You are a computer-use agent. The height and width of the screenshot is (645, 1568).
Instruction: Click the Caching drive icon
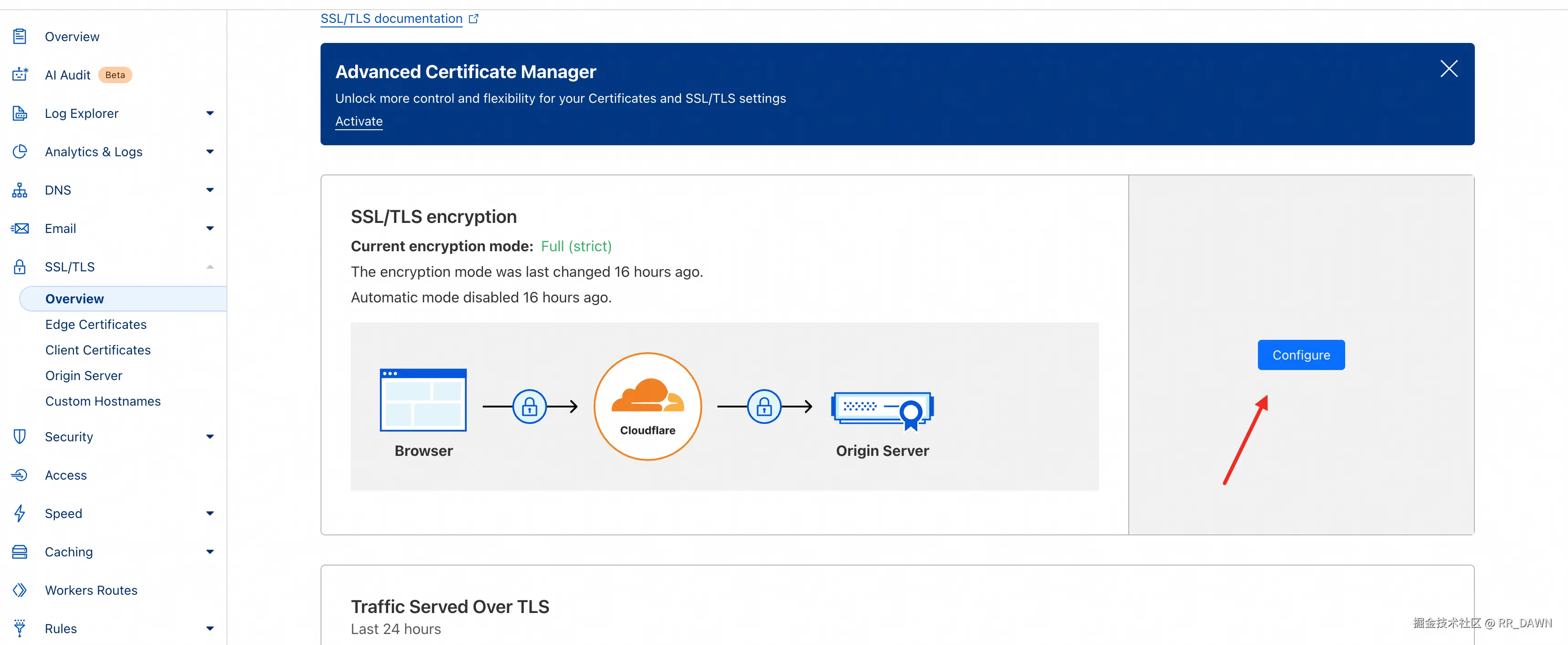(20, 552)
